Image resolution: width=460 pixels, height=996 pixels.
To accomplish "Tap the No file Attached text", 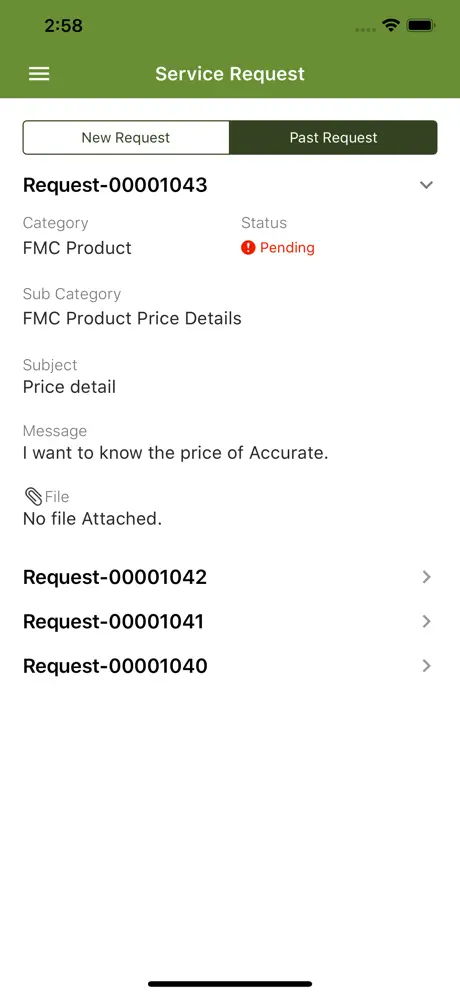I will pos(93,519).
